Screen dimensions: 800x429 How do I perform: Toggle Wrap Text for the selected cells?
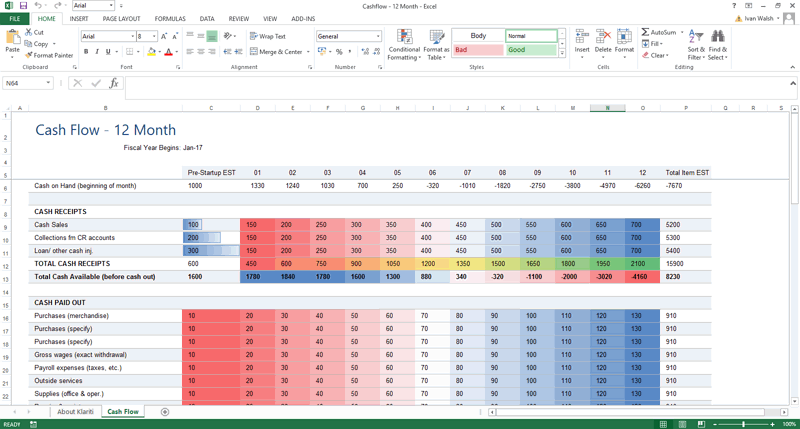point(267,36)
